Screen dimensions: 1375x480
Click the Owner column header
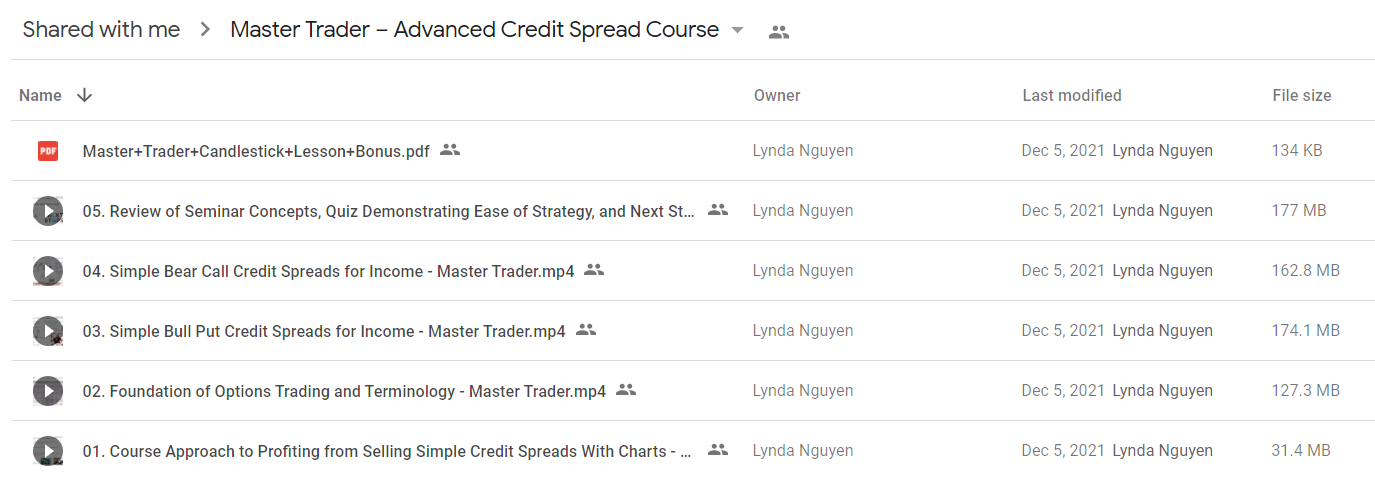(777, 96)
